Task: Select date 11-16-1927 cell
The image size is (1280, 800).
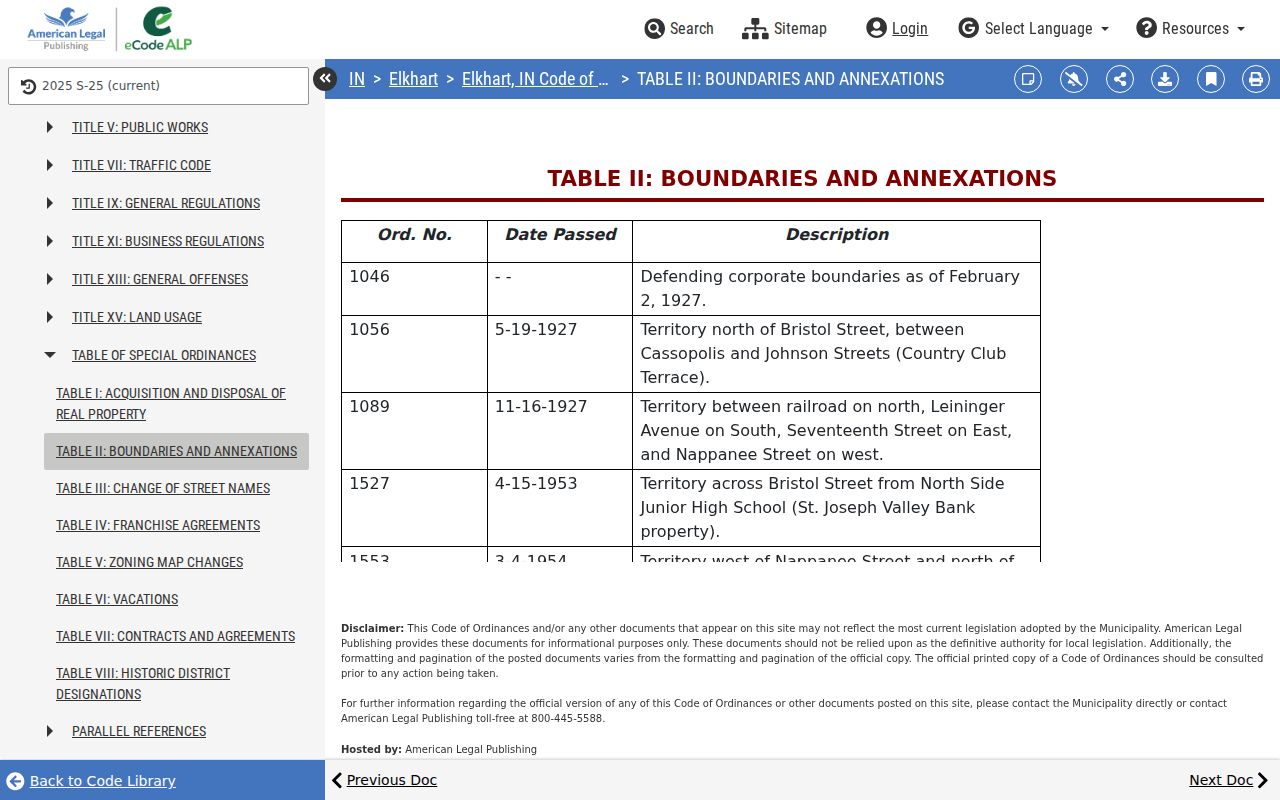Action: (x=560, y=431)
